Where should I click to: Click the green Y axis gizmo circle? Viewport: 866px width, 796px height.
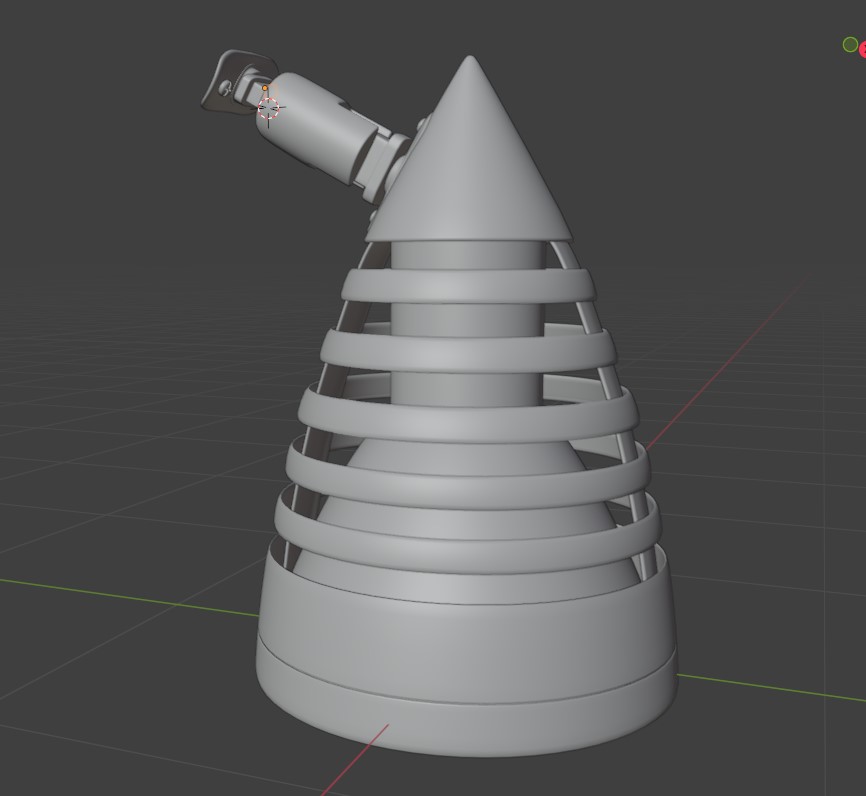(850, 45)
